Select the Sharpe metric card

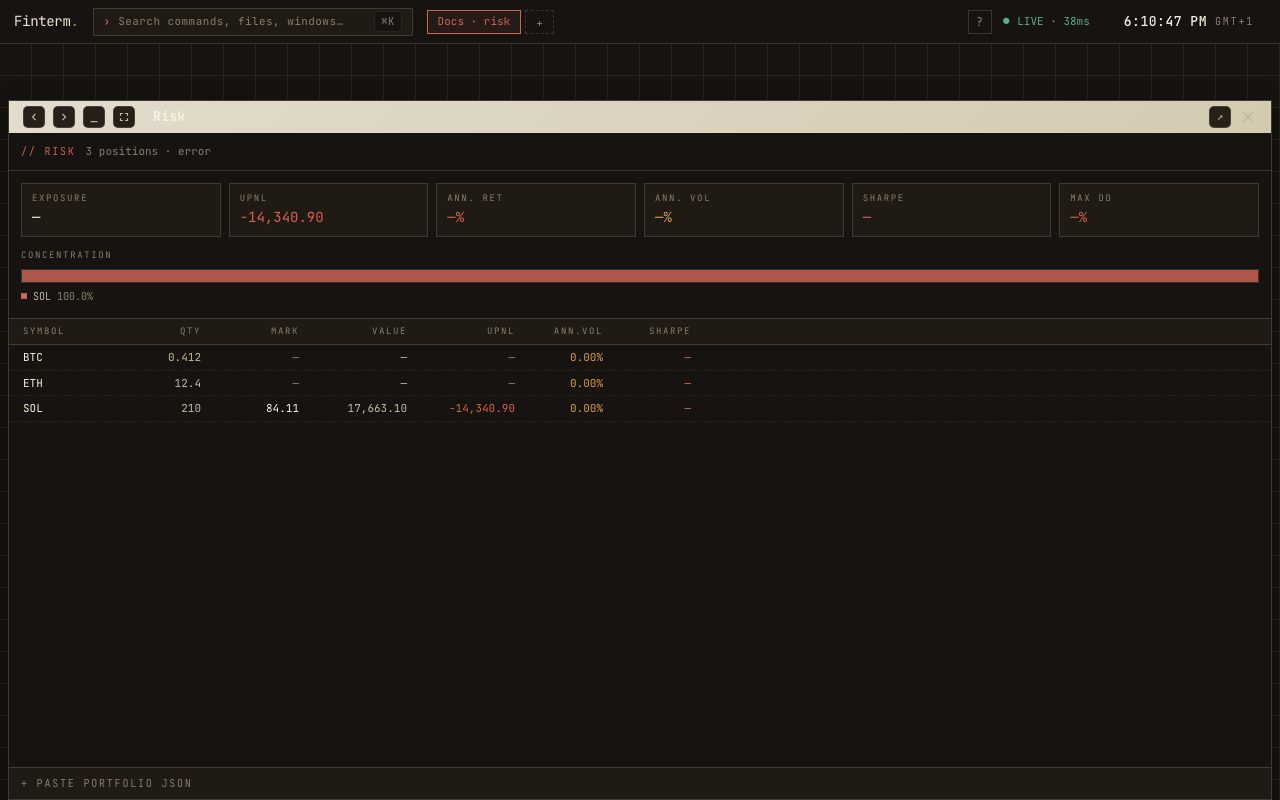(951, 210)
